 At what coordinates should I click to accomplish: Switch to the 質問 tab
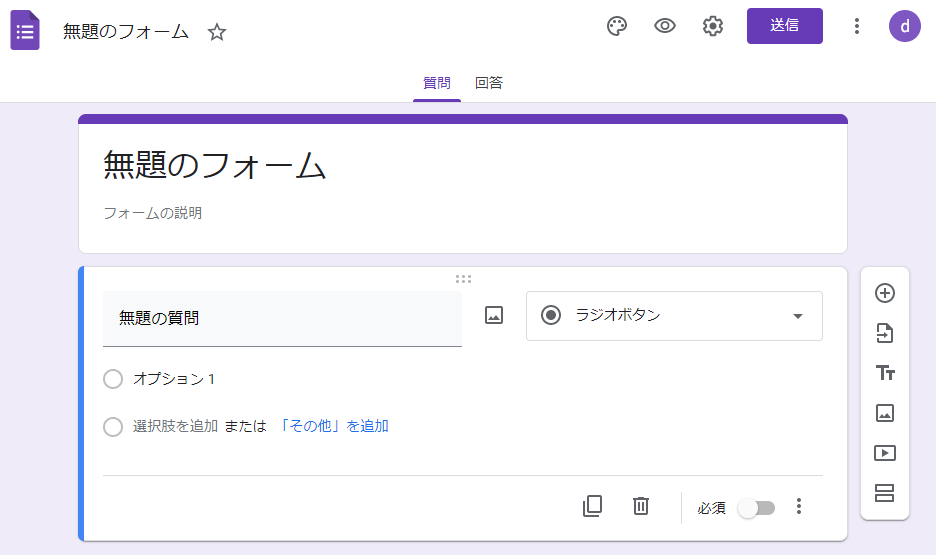coord(436,83)
